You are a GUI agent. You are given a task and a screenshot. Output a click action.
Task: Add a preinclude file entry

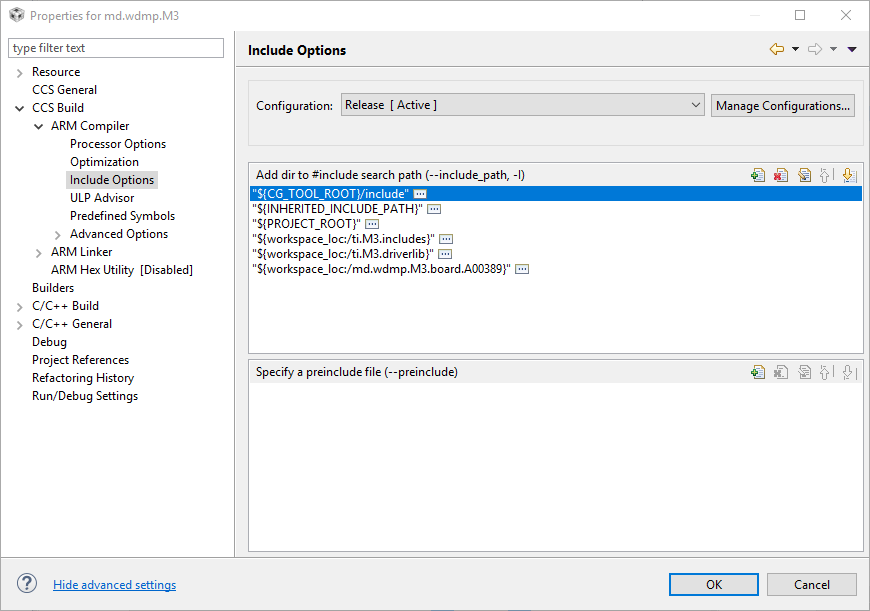click(758, 372)
